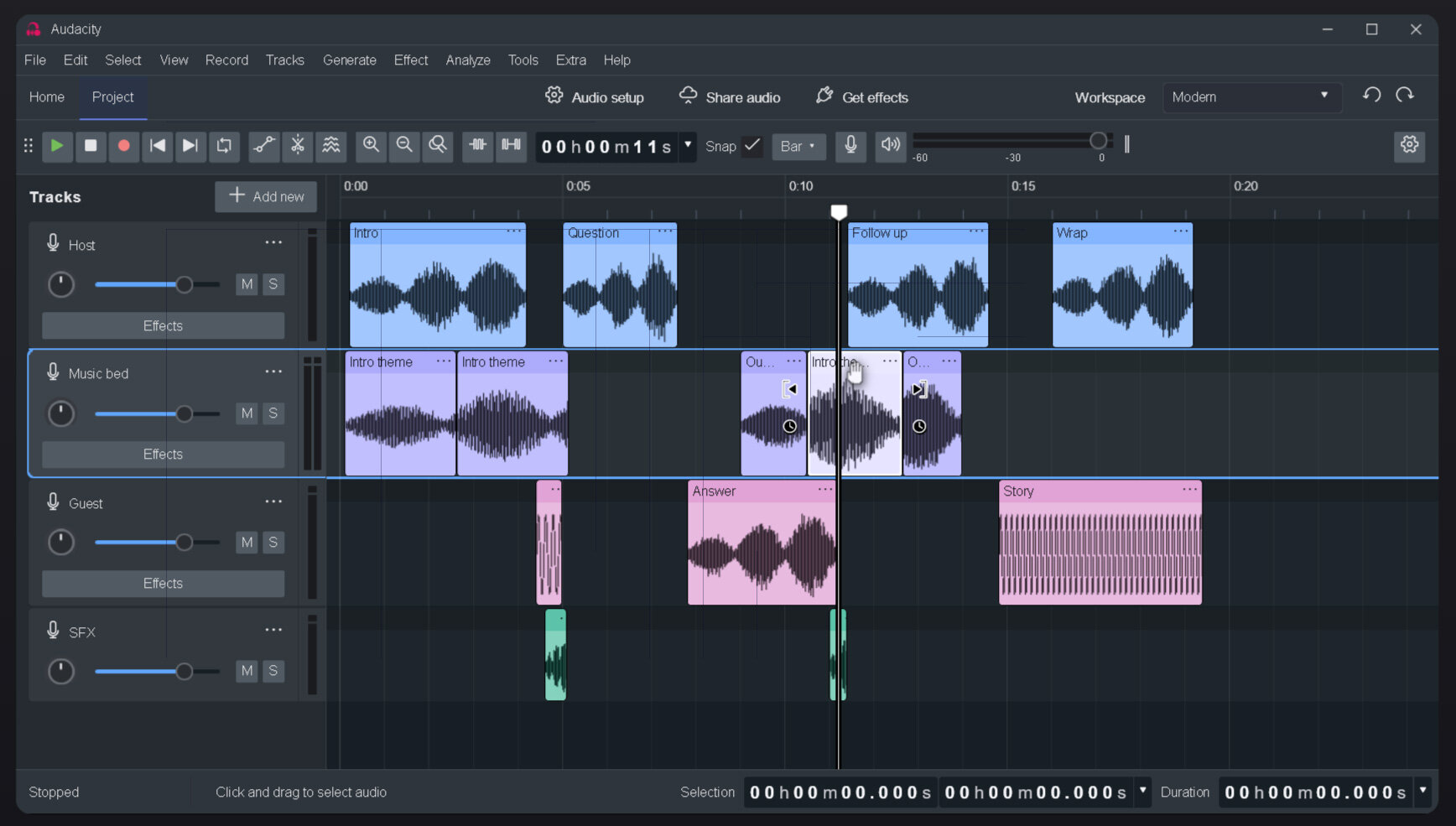This screenshot has width=1456, height=826.
Task: Start recording with the red Record button
Action: point(123,146)
